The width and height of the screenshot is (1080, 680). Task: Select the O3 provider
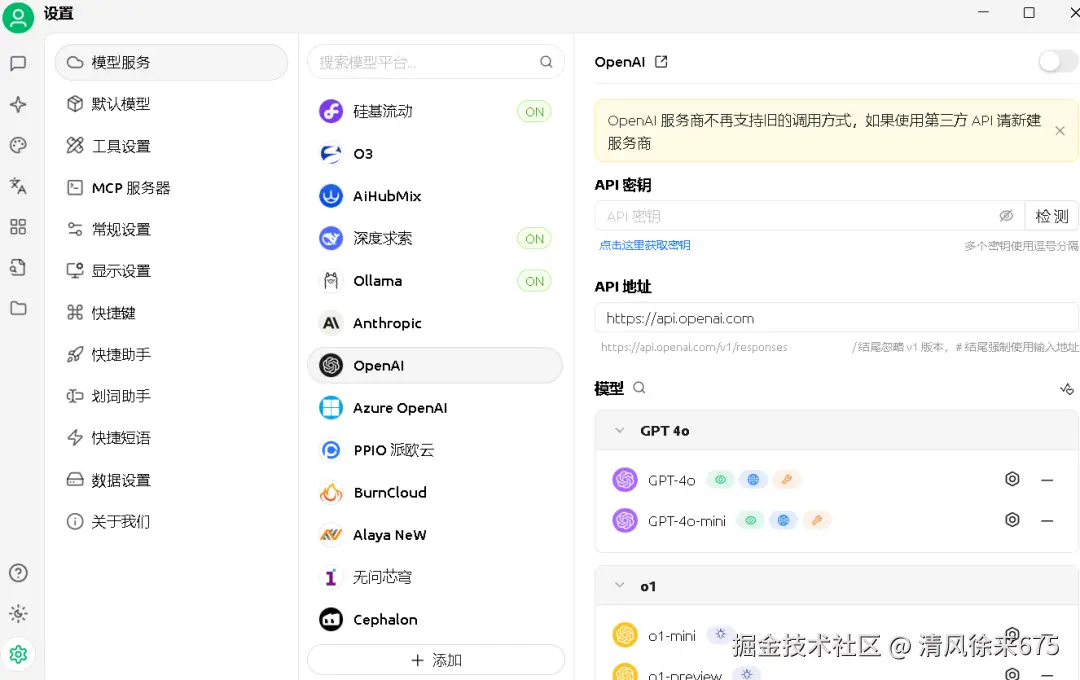tap(435, 154)
